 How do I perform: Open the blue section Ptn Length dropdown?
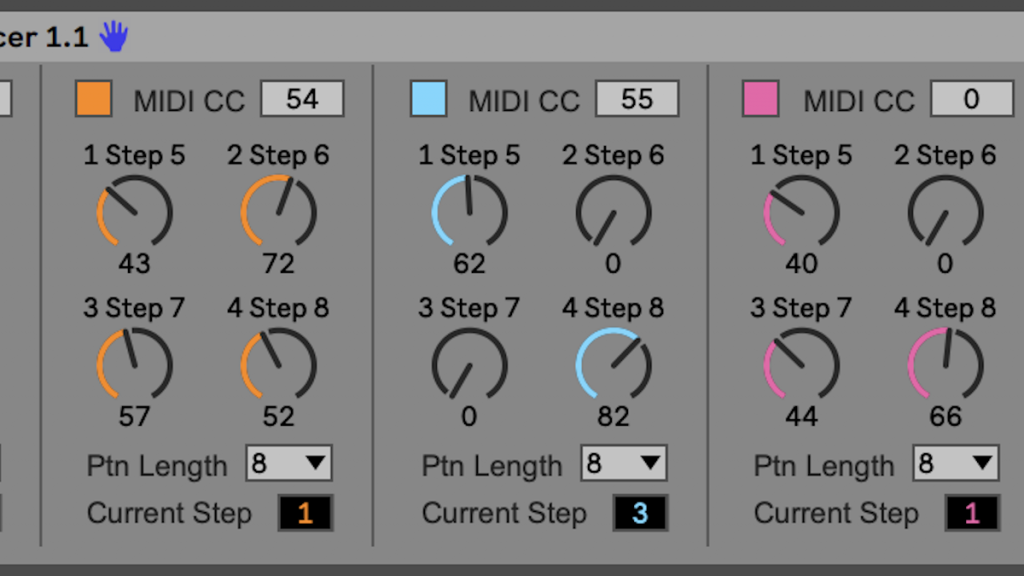(x=623, y=464)
